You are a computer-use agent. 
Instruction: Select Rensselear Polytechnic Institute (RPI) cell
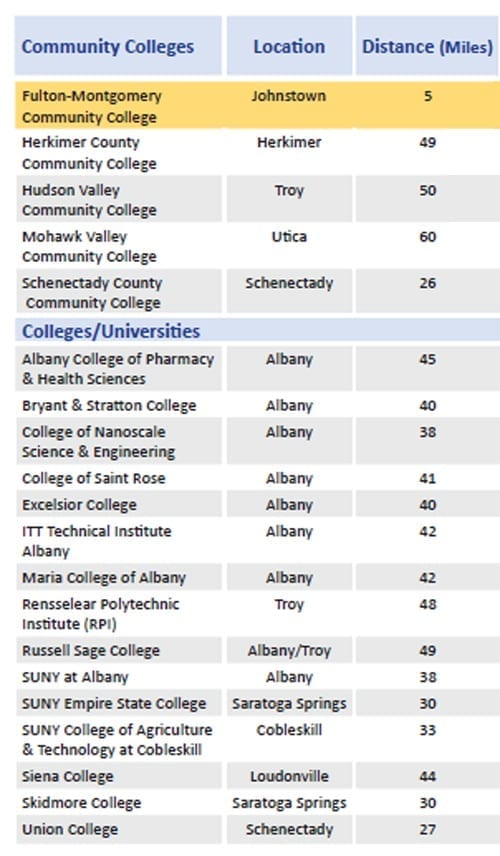coord(118,614)
